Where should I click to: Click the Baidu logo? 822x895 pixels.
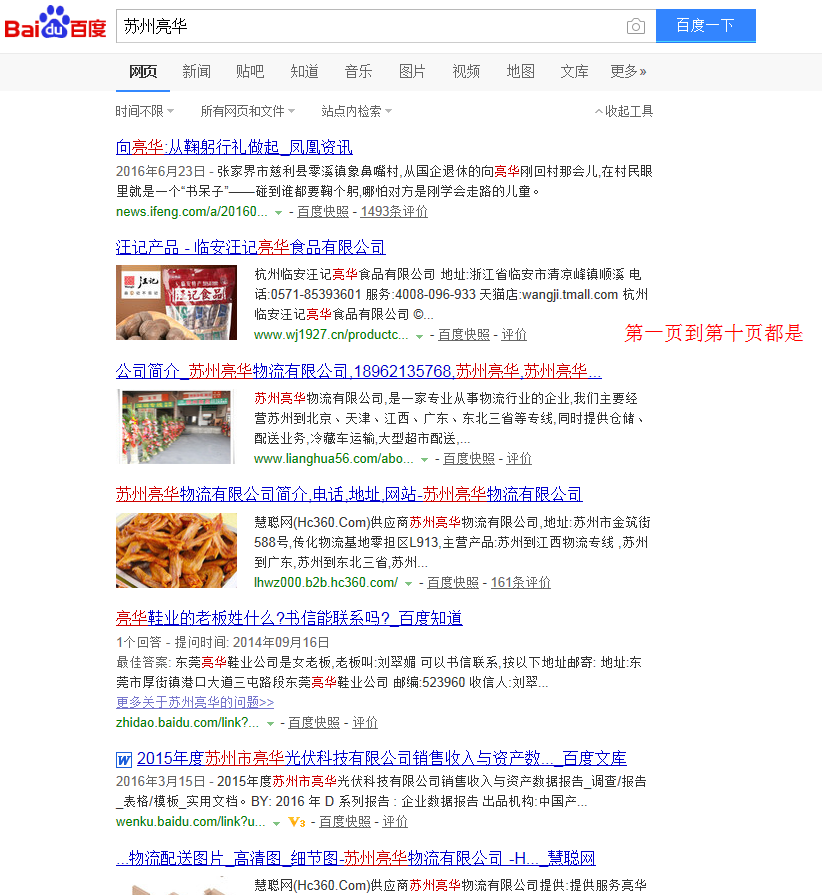pos(55,23)
